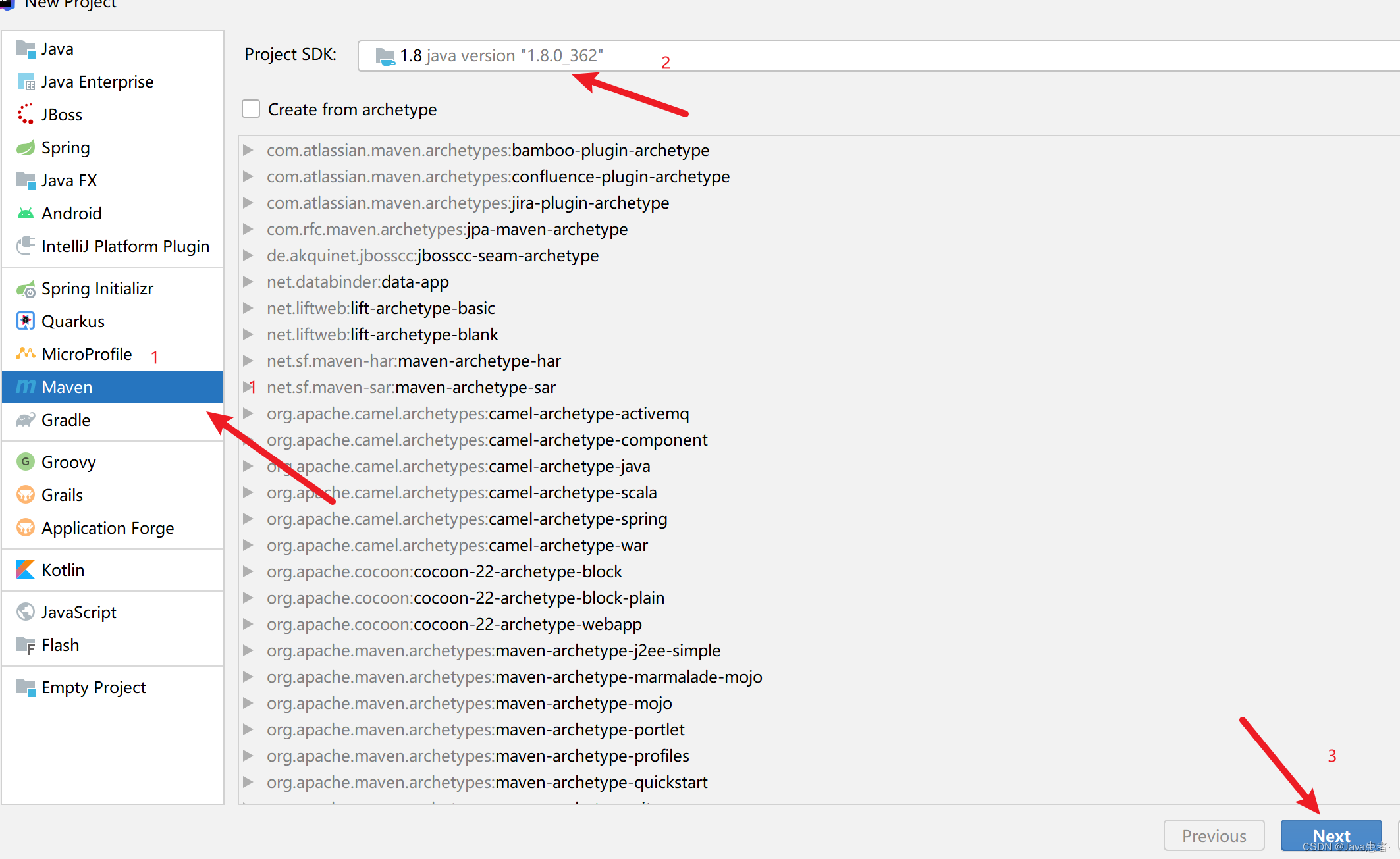
Task: Select the MicroProfile icon
Action: (x=26, y=354)
